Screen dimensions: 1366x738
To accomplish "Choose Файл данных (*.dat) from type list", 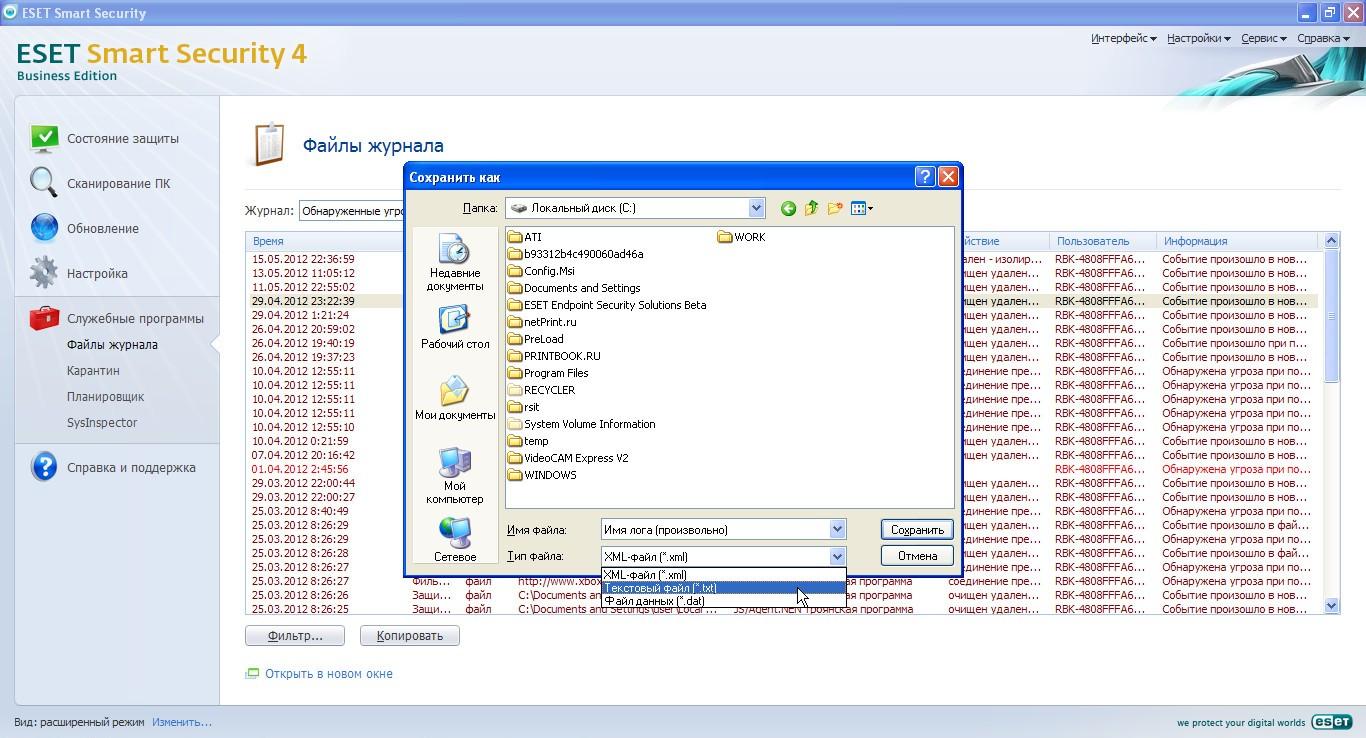I will tap(723, 601).
